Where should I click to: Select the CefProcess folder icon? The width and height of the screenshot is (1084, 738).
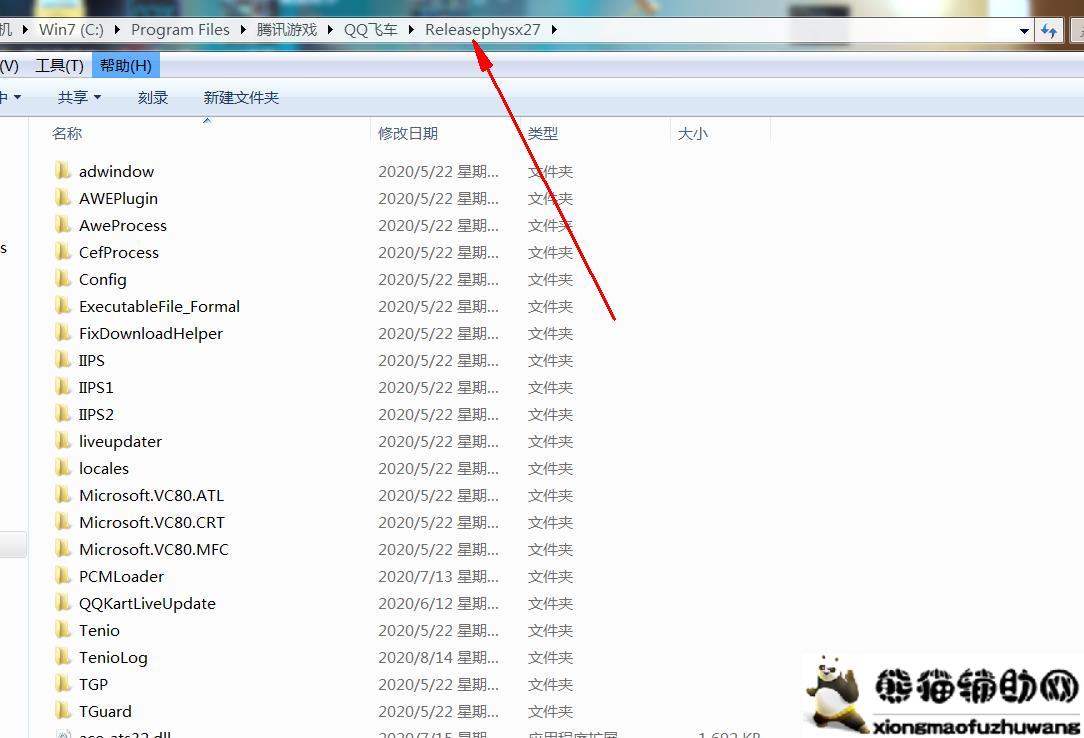coord(63,252)
